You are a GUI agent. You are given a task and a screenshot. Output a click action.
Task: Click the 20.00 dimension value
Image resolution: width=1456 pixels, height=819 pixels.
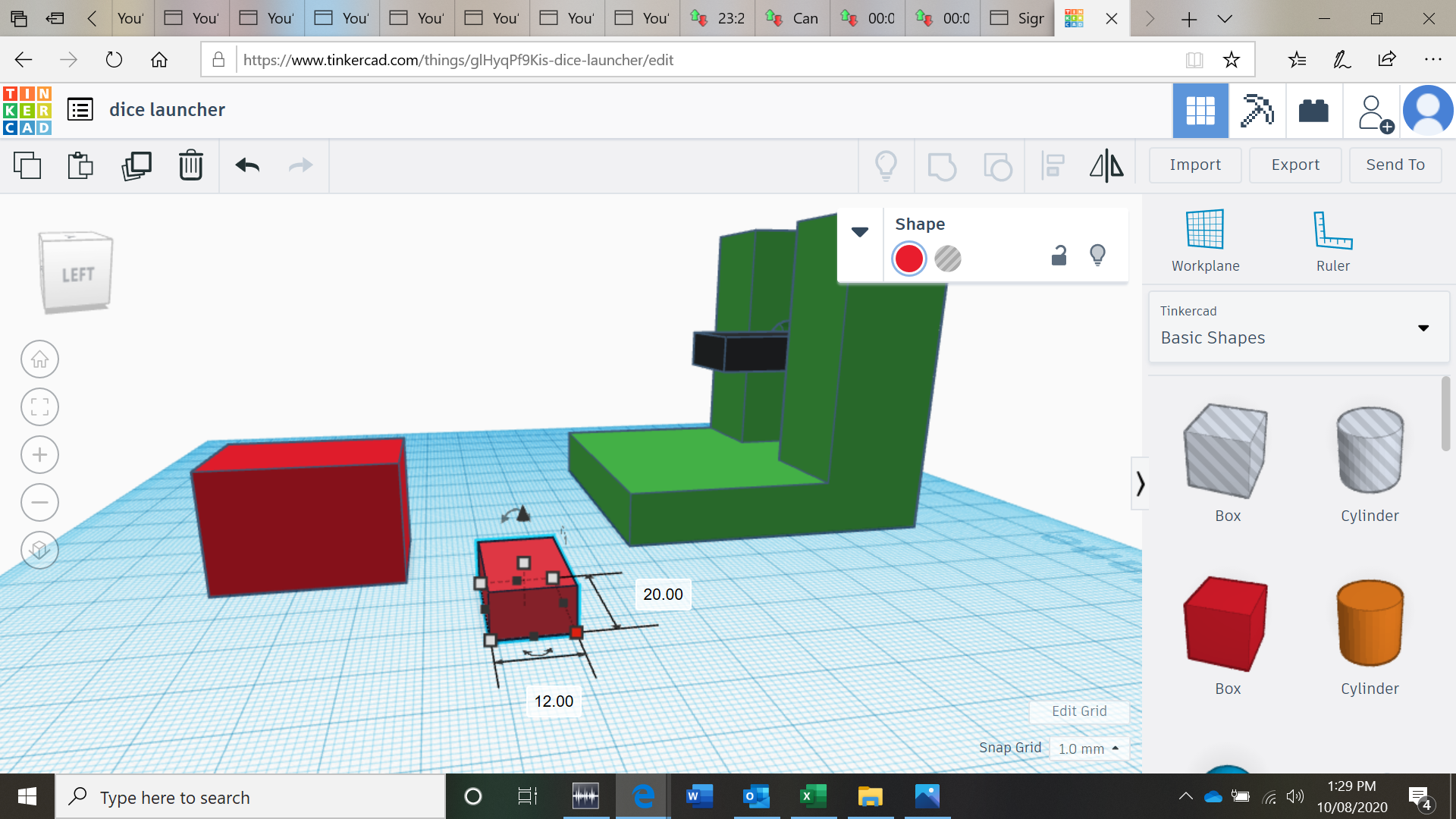(663, 595)
